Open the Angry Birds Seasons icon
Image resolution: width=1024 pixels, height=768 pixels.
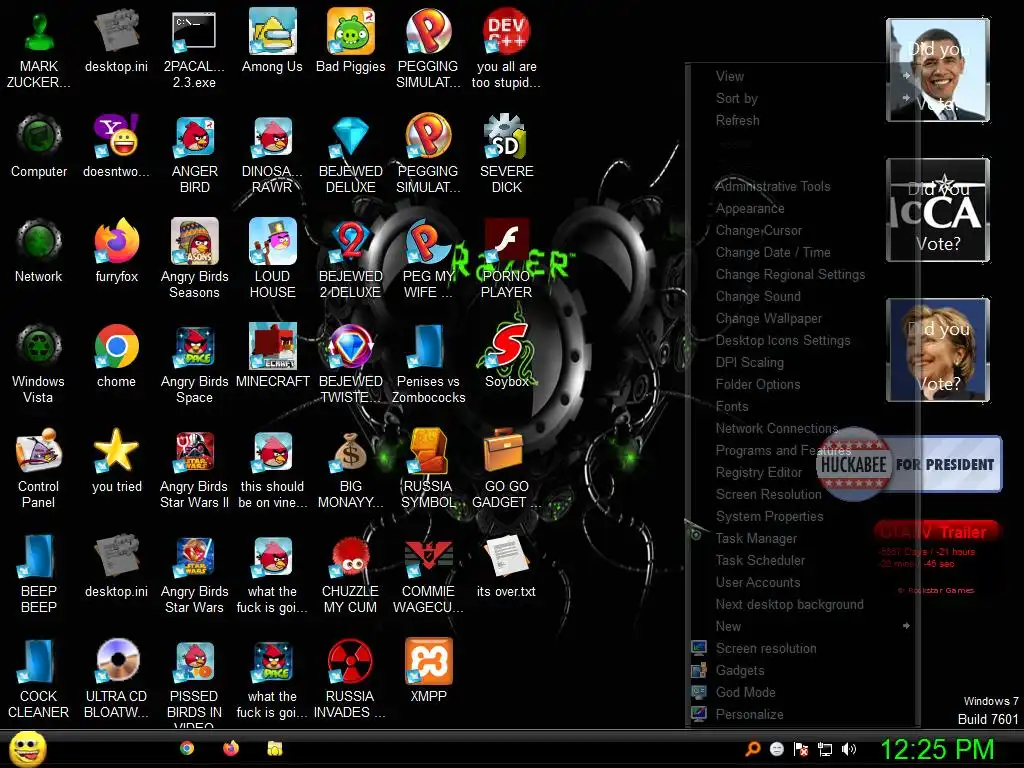click(194, 258)
